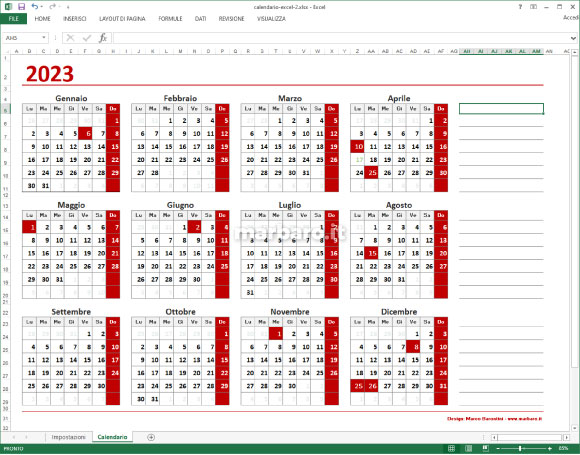Open the FILE tab
The height and width of the screenshot is (455, 580).
13,18
